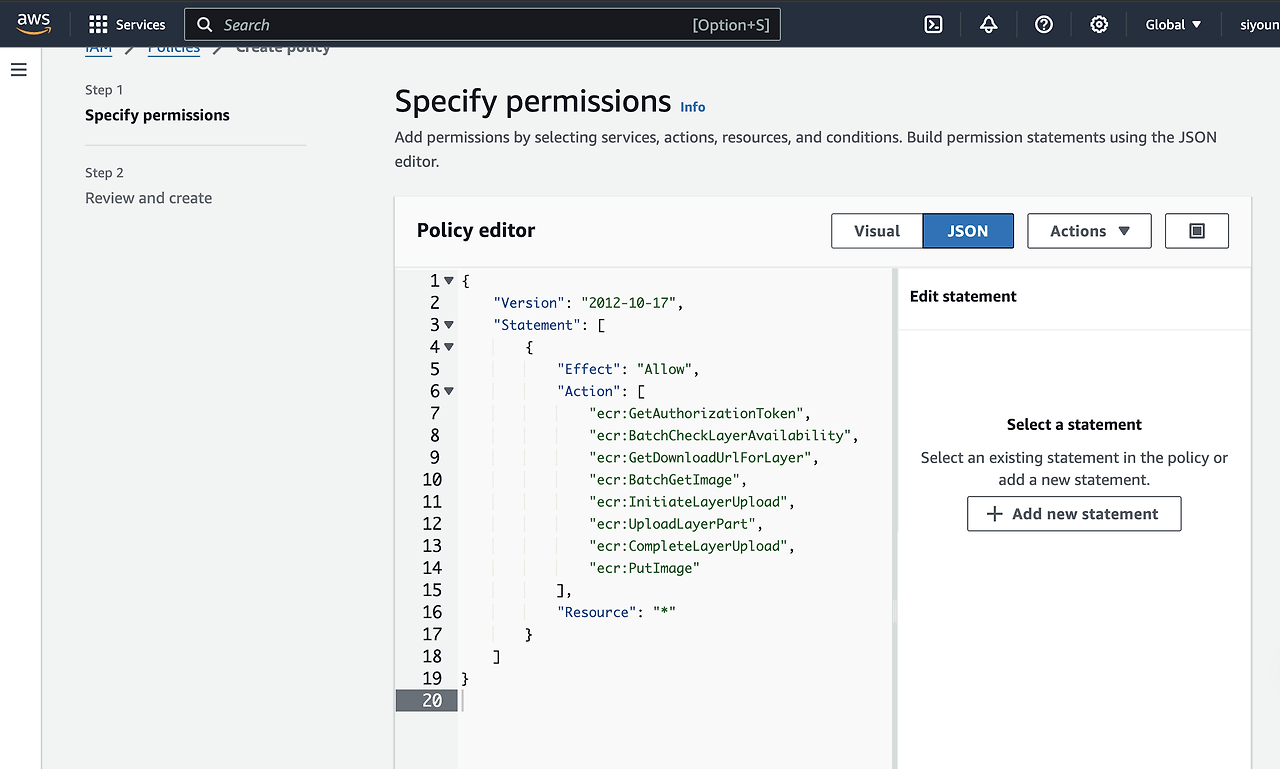Open the notifications bell
Screen dimensions: 1280x769
click(988, 25)
